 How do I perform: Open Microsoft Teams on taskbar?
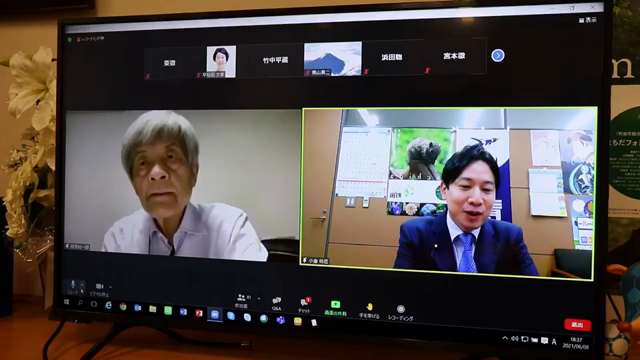[x=280, y=320]
